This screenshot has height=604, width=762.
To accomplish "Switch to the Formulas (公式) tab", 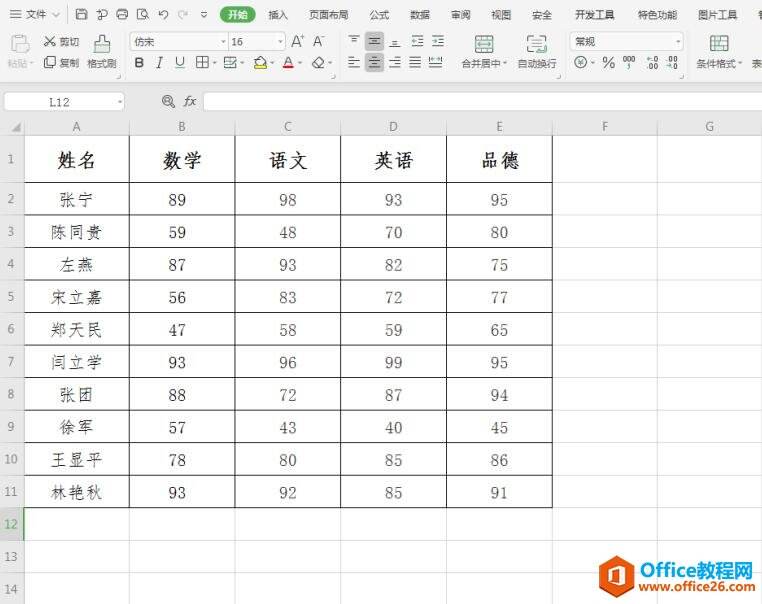I will pos(379,15).
